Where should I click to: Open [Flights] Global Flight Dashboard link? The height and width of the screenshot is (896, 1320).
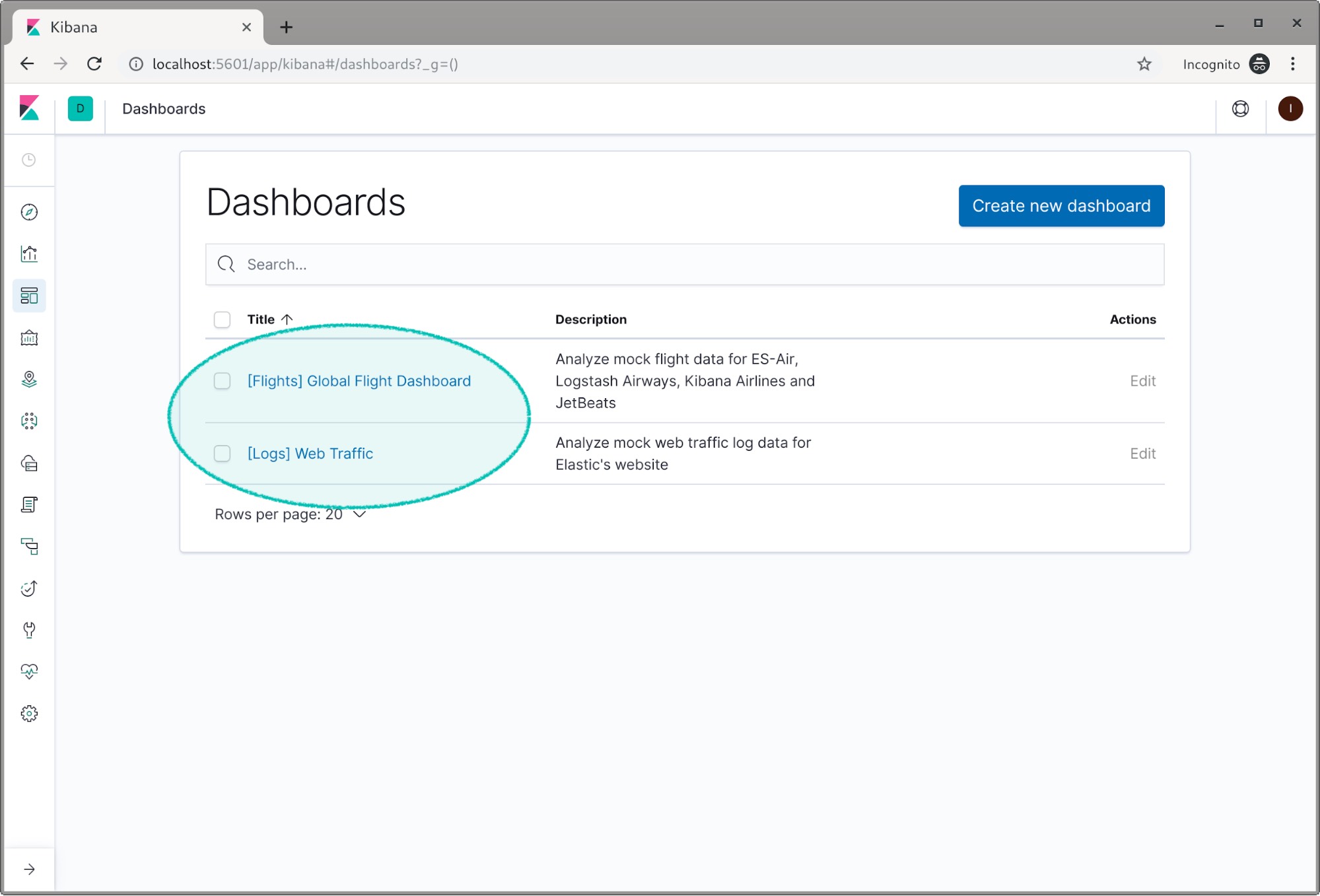359,380
